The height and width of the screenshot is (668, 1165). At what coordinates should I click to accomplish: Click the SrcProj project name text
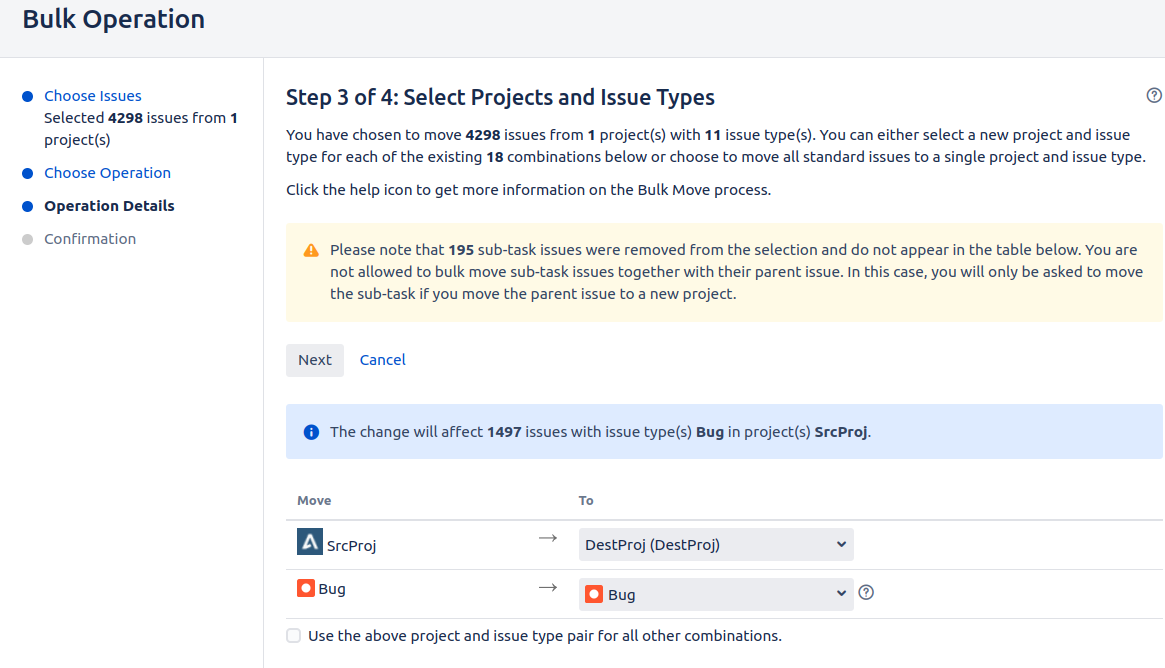click(351, 546)
